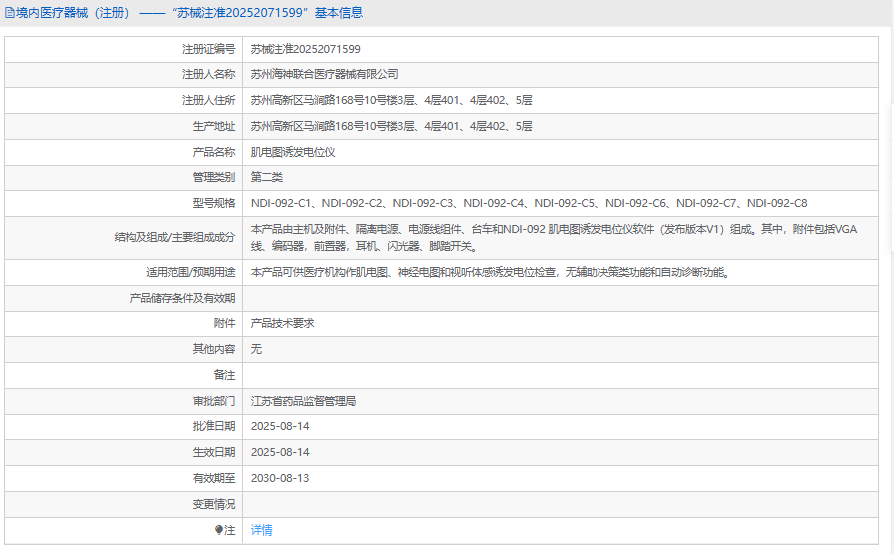Click the address value in the 生产地址 row
The height and width of the screenshot is (554, 894).
(x=392, y=127)
